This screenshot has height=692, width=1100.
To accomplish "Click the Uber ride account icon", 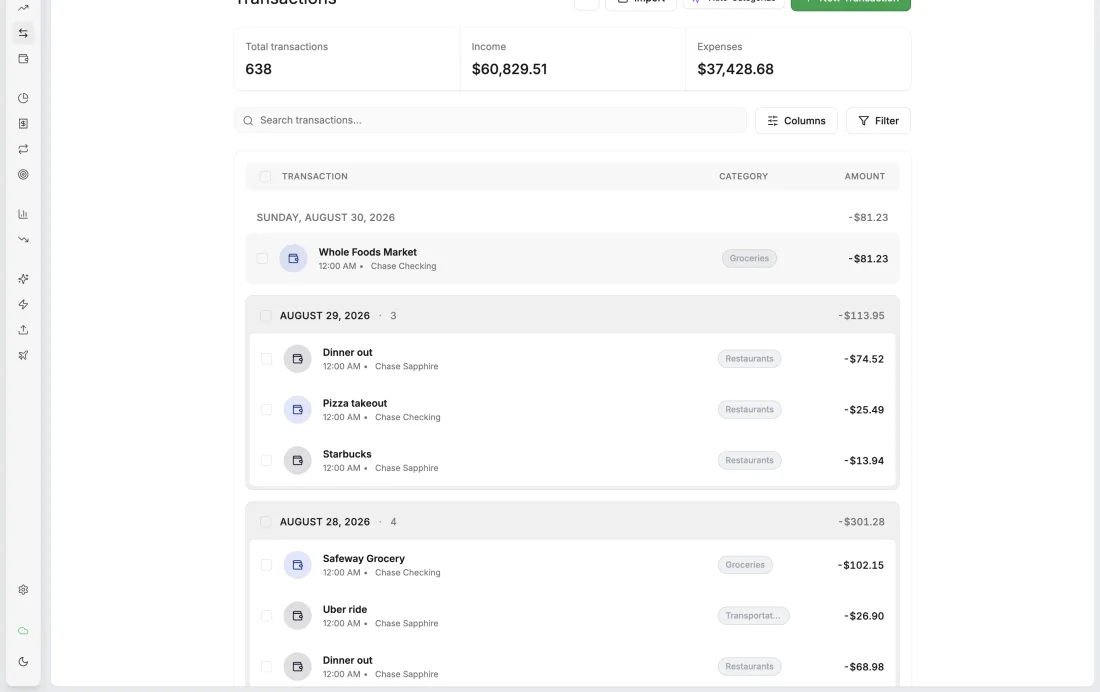I will (x=297, y=616).
